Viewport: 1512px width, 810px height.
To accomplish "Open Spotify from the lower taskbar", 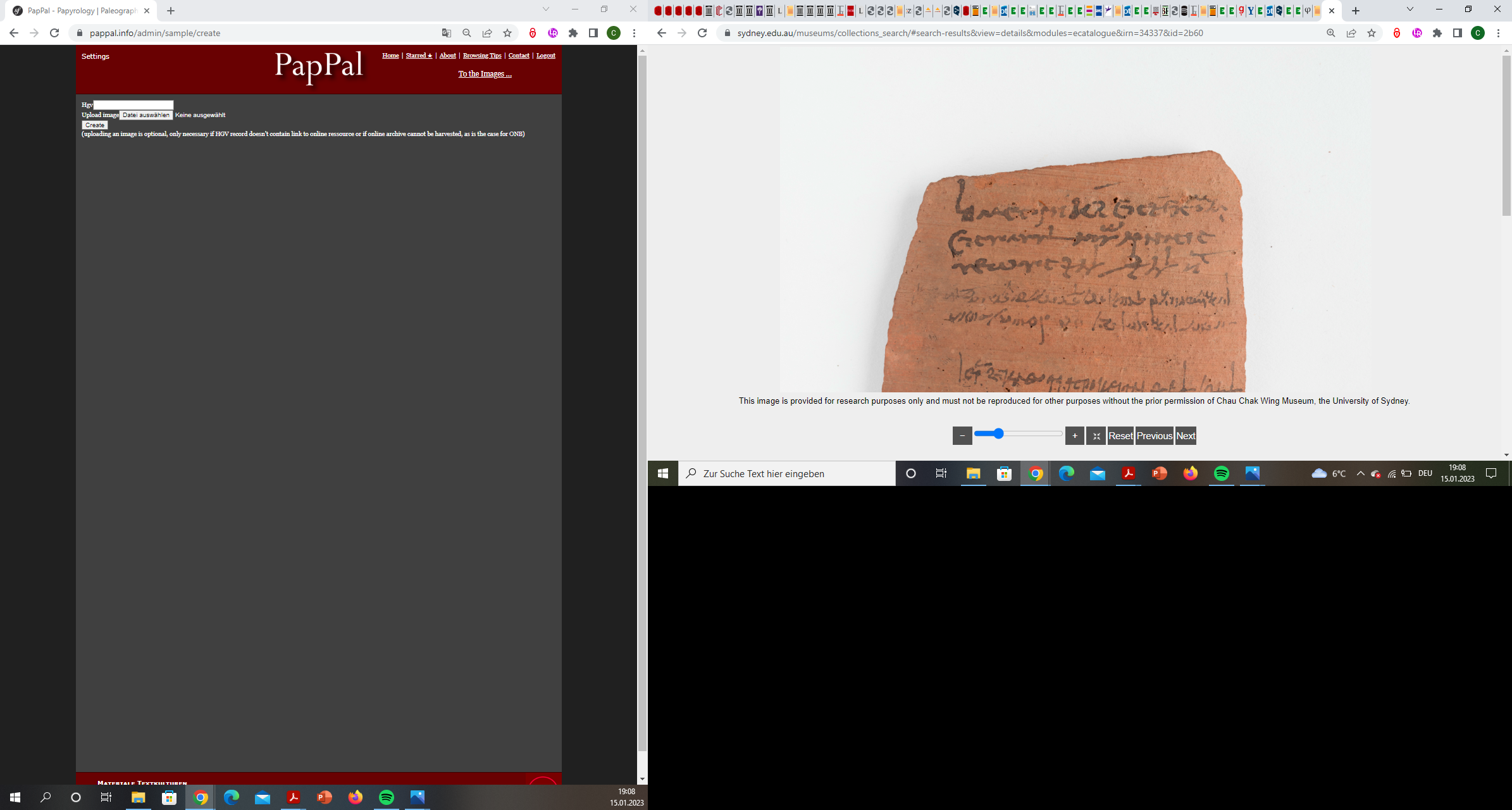I will [387, 797].
